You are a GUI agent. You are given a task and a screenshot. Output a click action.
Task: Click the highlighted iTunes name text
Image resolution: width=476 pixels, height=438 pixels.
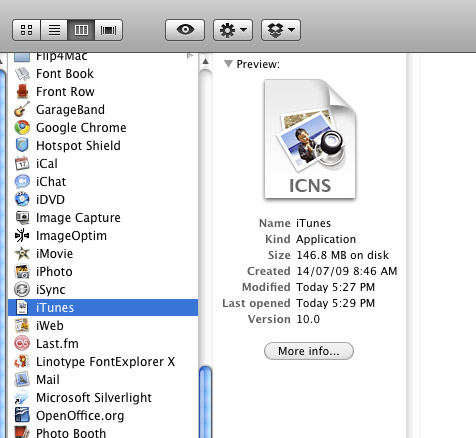click(x=55, y=308)
